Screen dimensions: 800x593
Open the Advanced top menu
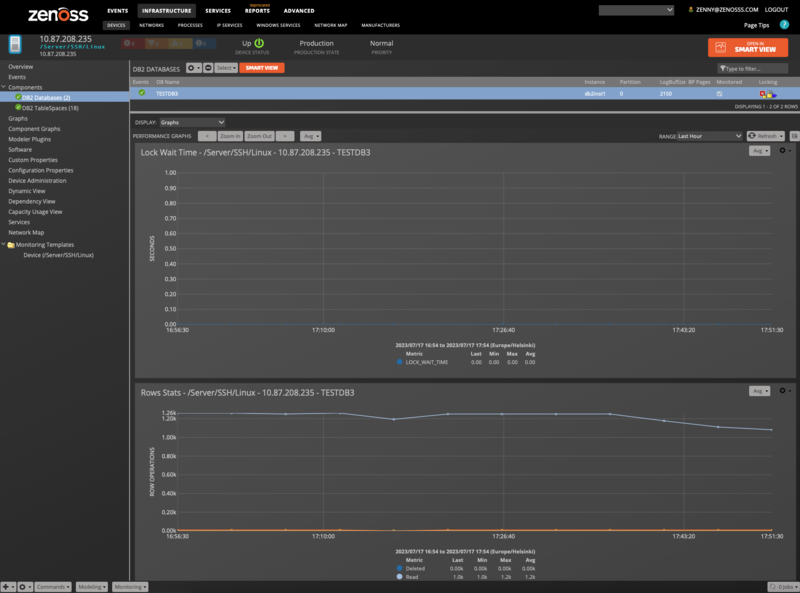299,11
